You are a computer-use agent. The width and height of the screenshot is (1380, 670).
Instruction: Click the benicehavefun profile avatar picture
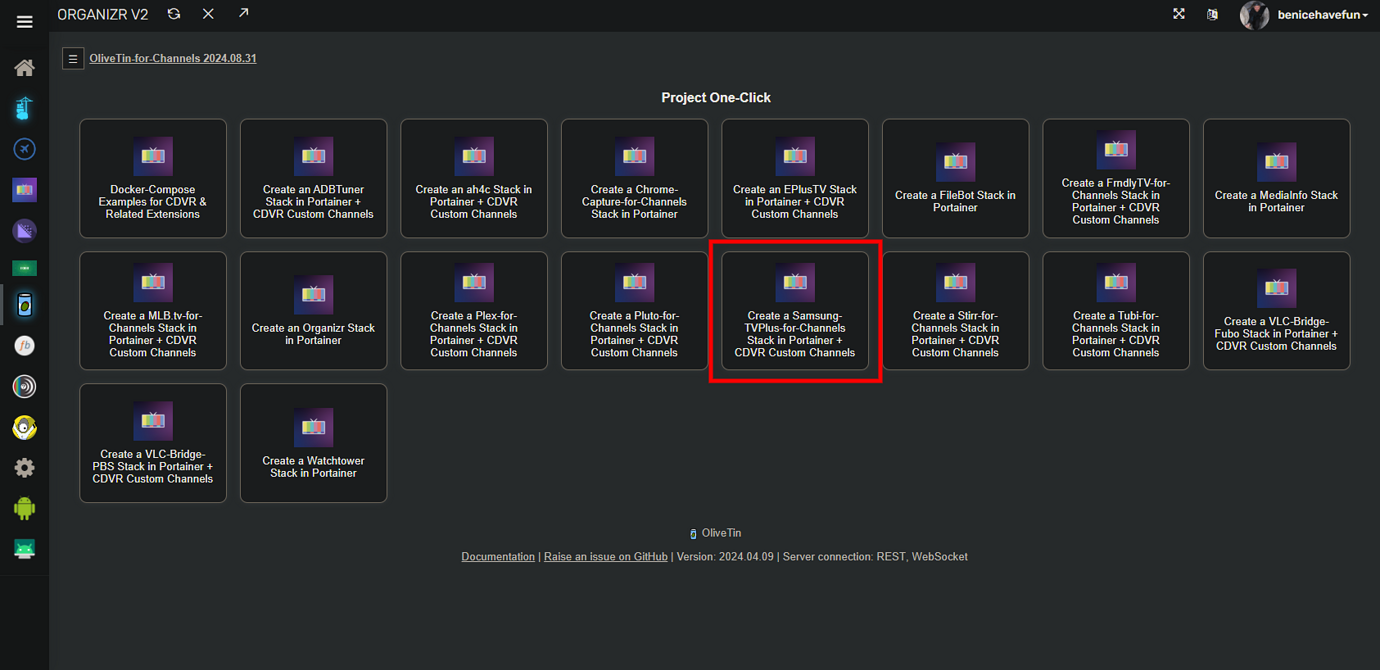coord(1254,15)
